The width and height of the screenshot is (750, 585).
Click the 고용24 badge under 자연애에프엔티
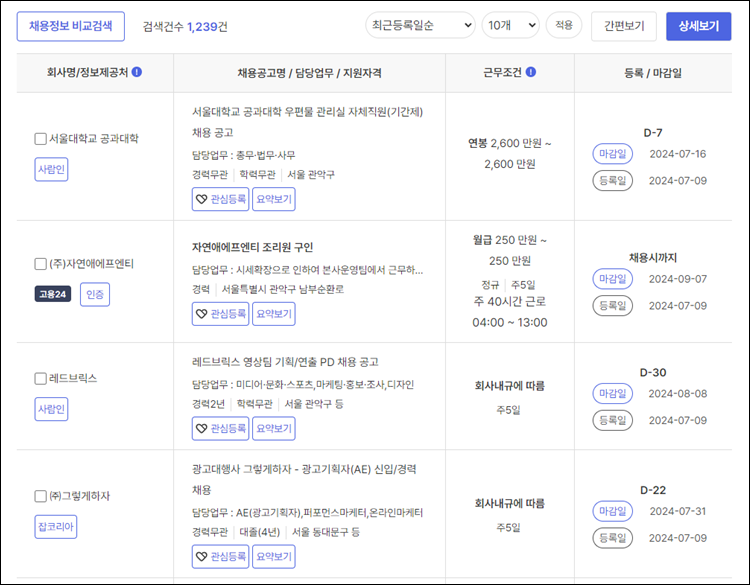click(x=53, y=294)
